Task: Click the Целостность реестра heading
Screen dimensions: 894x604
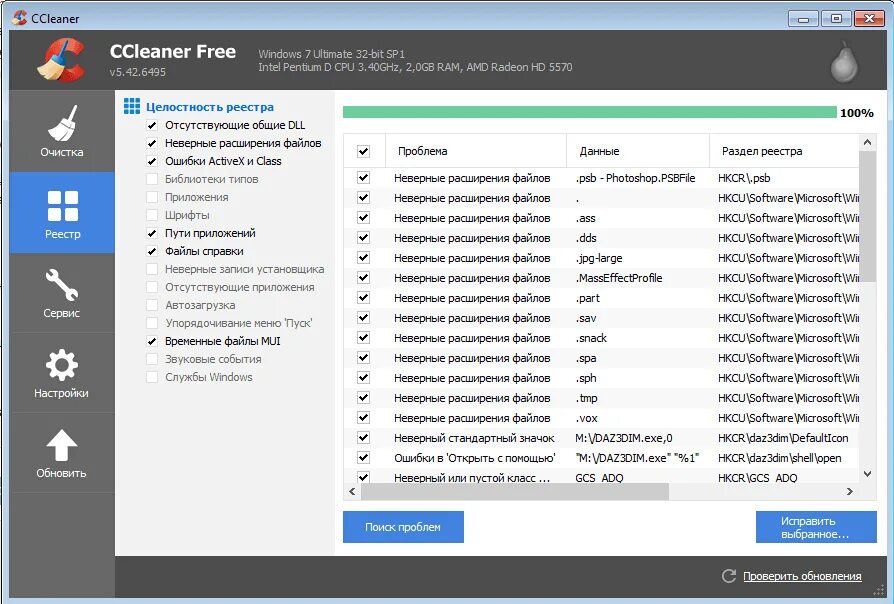Action: 210,107
